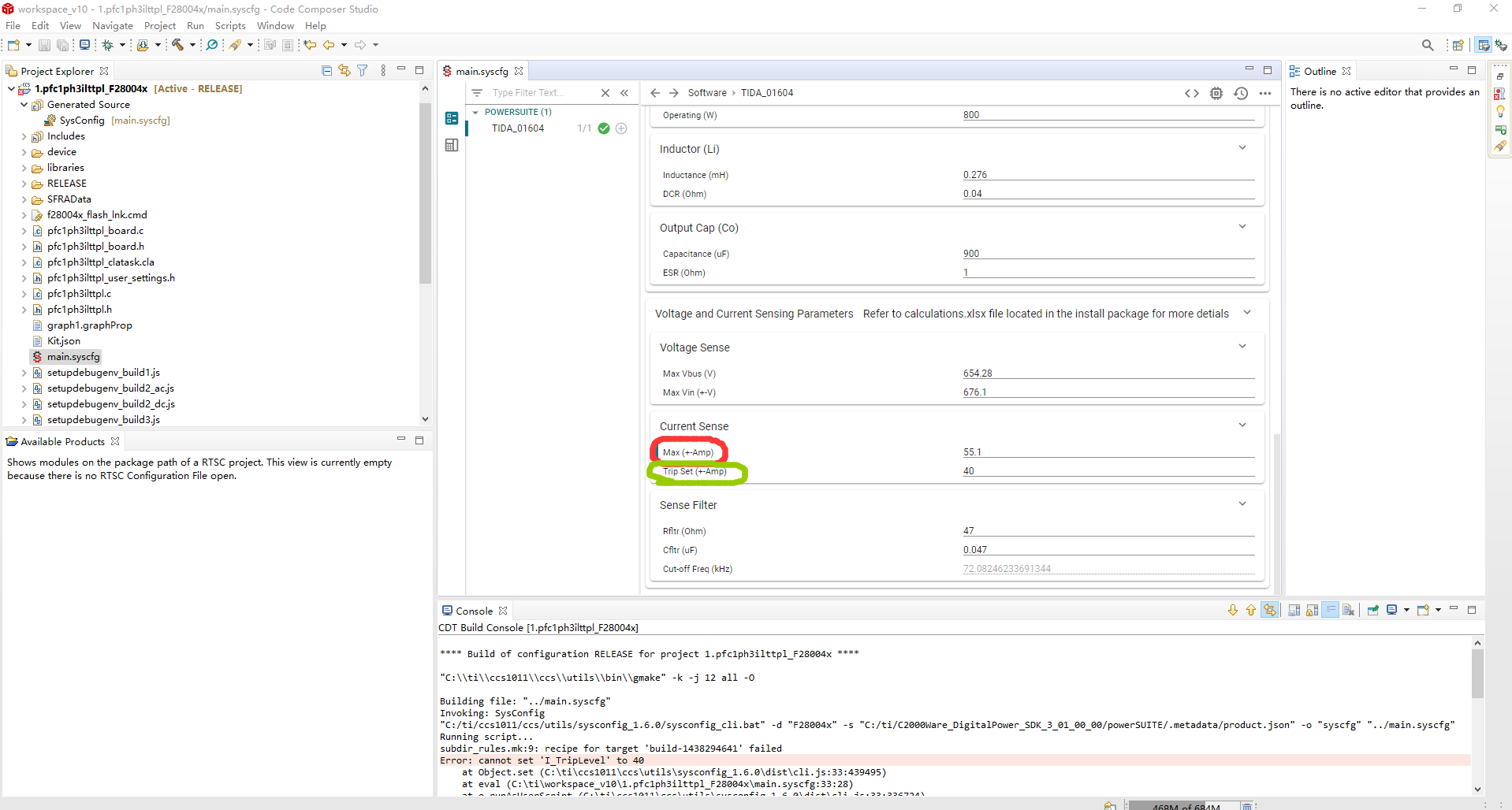Open the Project menu
The image size is (1512, 810).
pyautogui.click(x=160, y=26)
